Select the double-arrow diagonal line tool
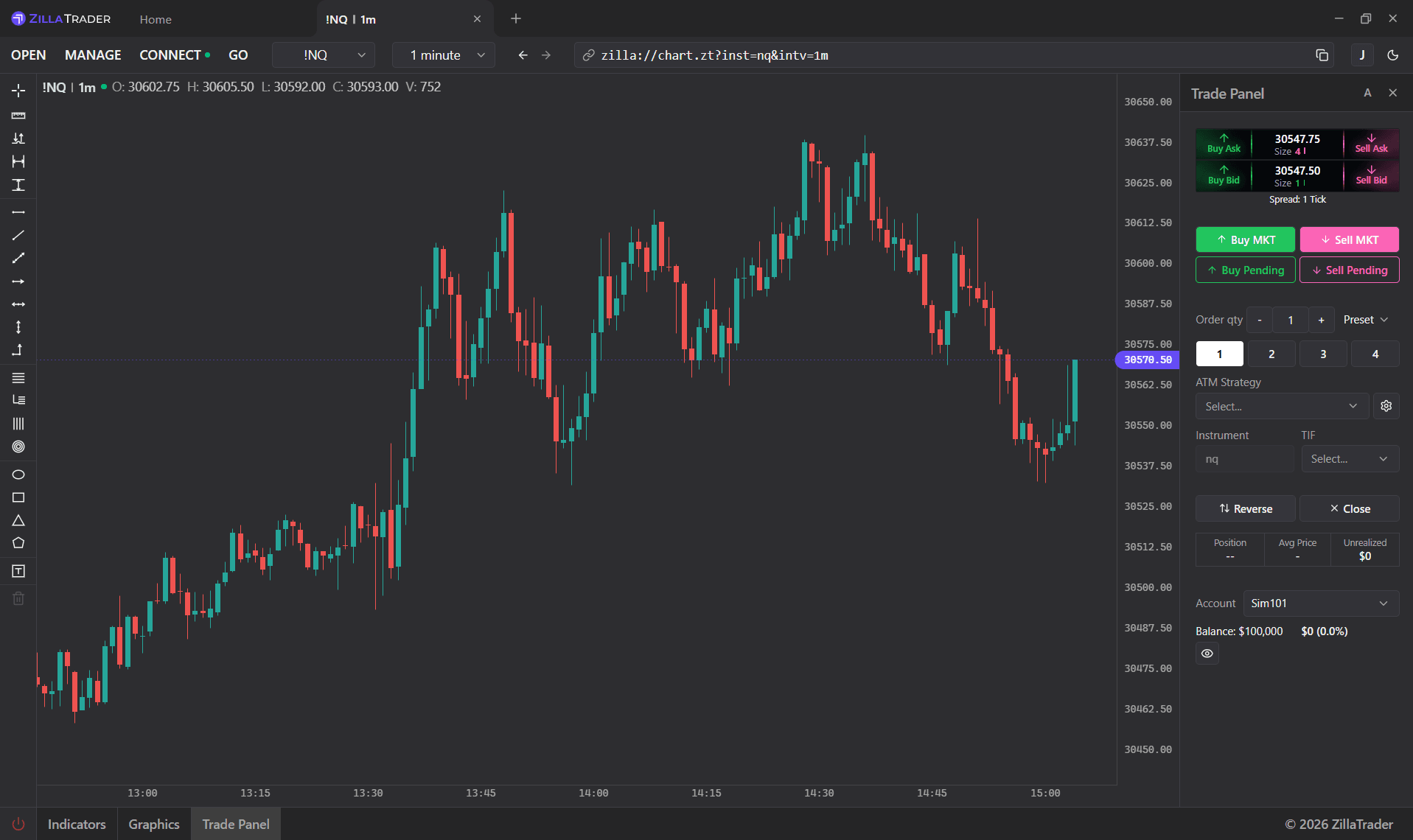This screenshot has width=1413, height=840. pos(18,259)
